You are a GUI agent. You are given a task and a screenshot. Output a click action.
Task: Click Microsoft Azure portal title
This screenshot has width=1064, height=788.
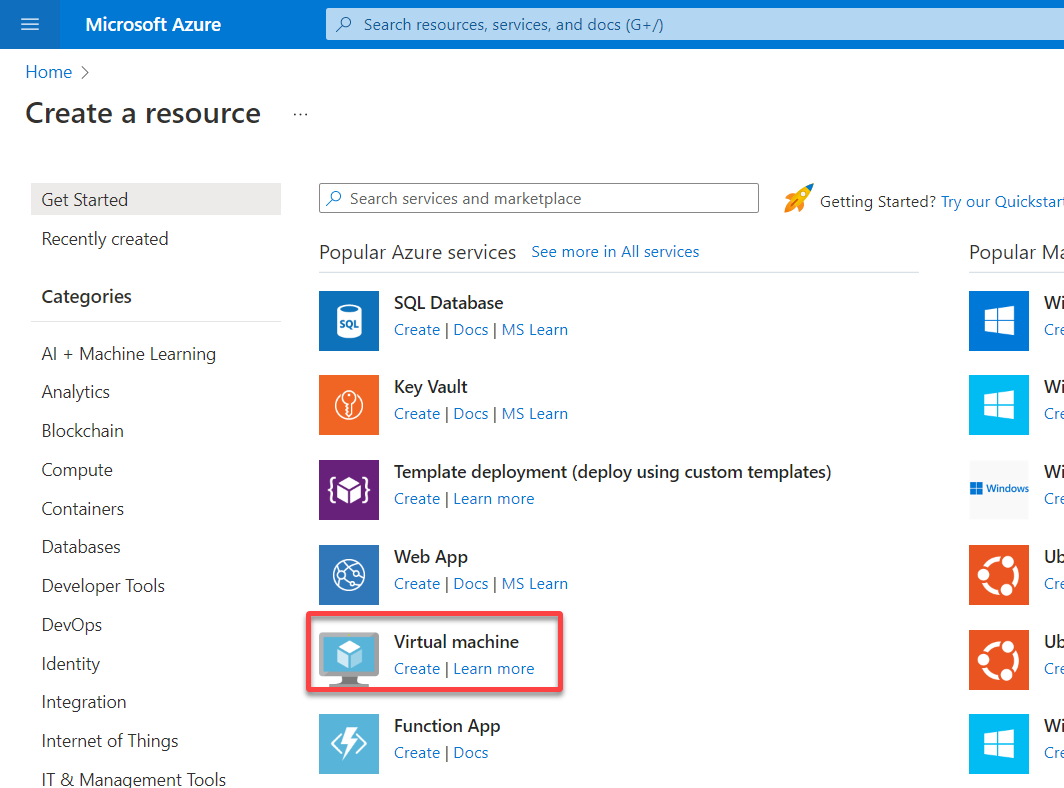[153, 24]
